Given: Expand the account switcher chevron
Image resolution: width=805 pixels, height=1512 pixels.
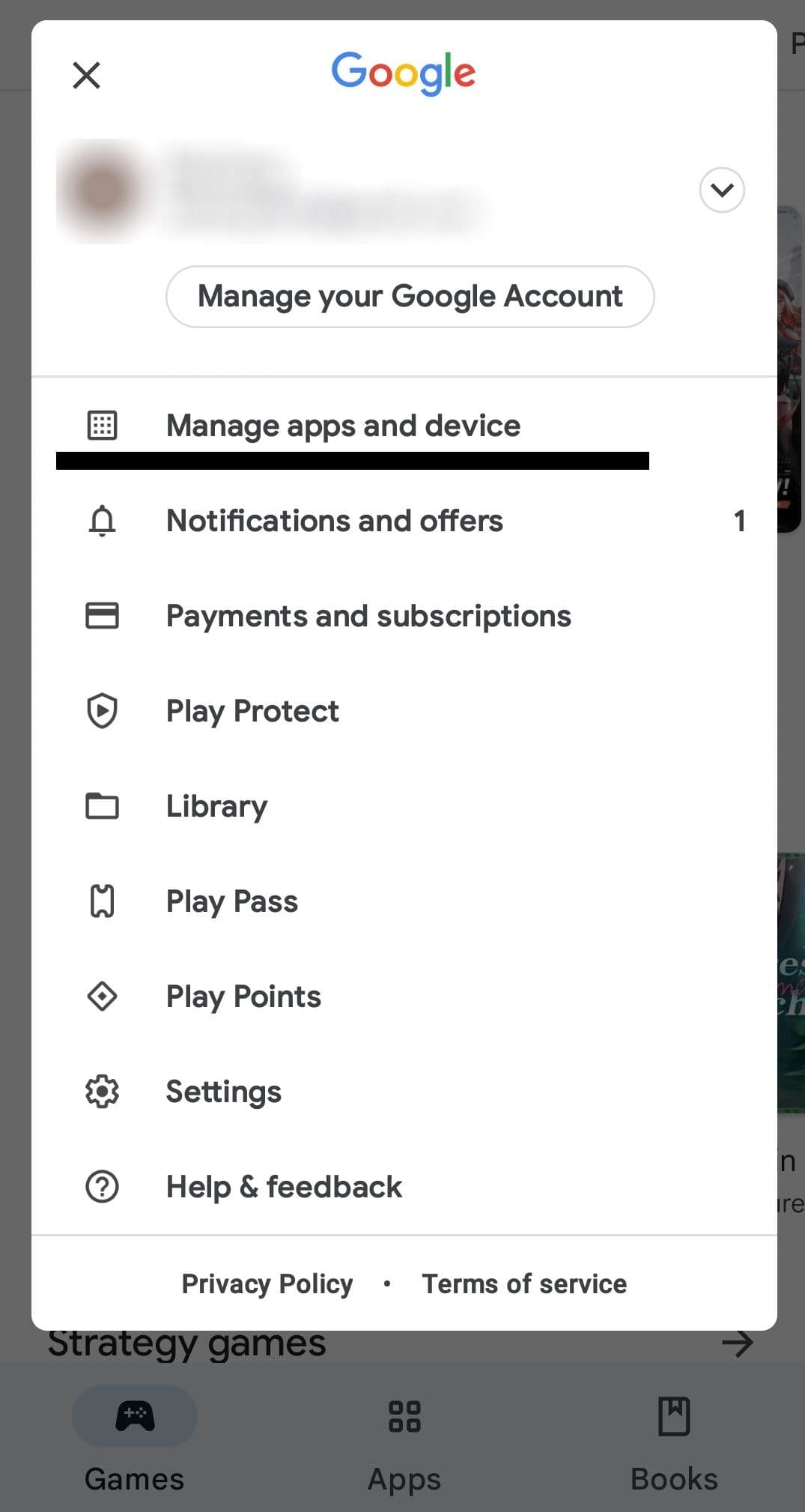Looking at the screenshot, I should (721, 190).
